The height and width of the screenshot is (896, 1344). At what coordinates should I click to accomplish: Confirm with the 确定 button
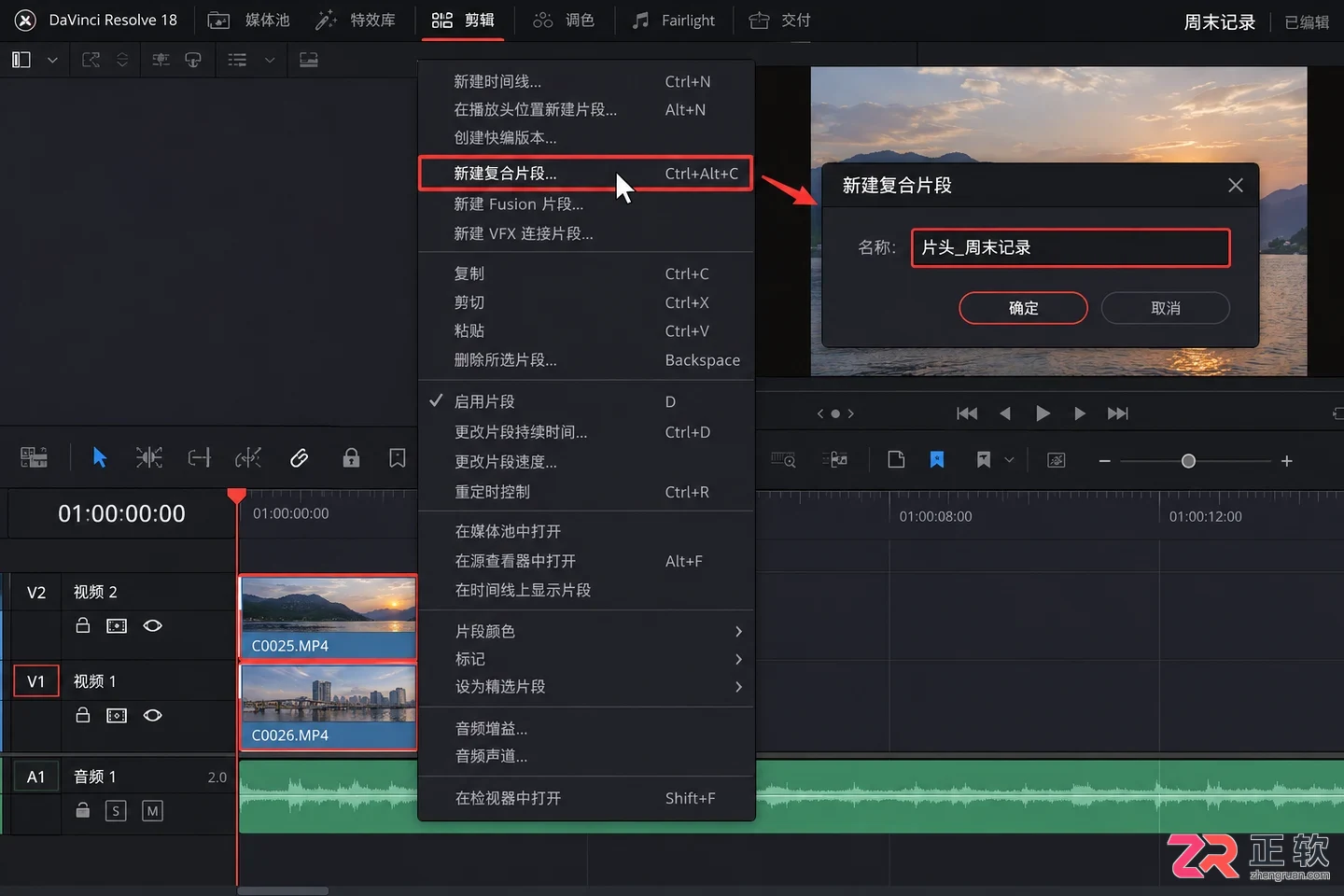click(x=1024, y=308)
